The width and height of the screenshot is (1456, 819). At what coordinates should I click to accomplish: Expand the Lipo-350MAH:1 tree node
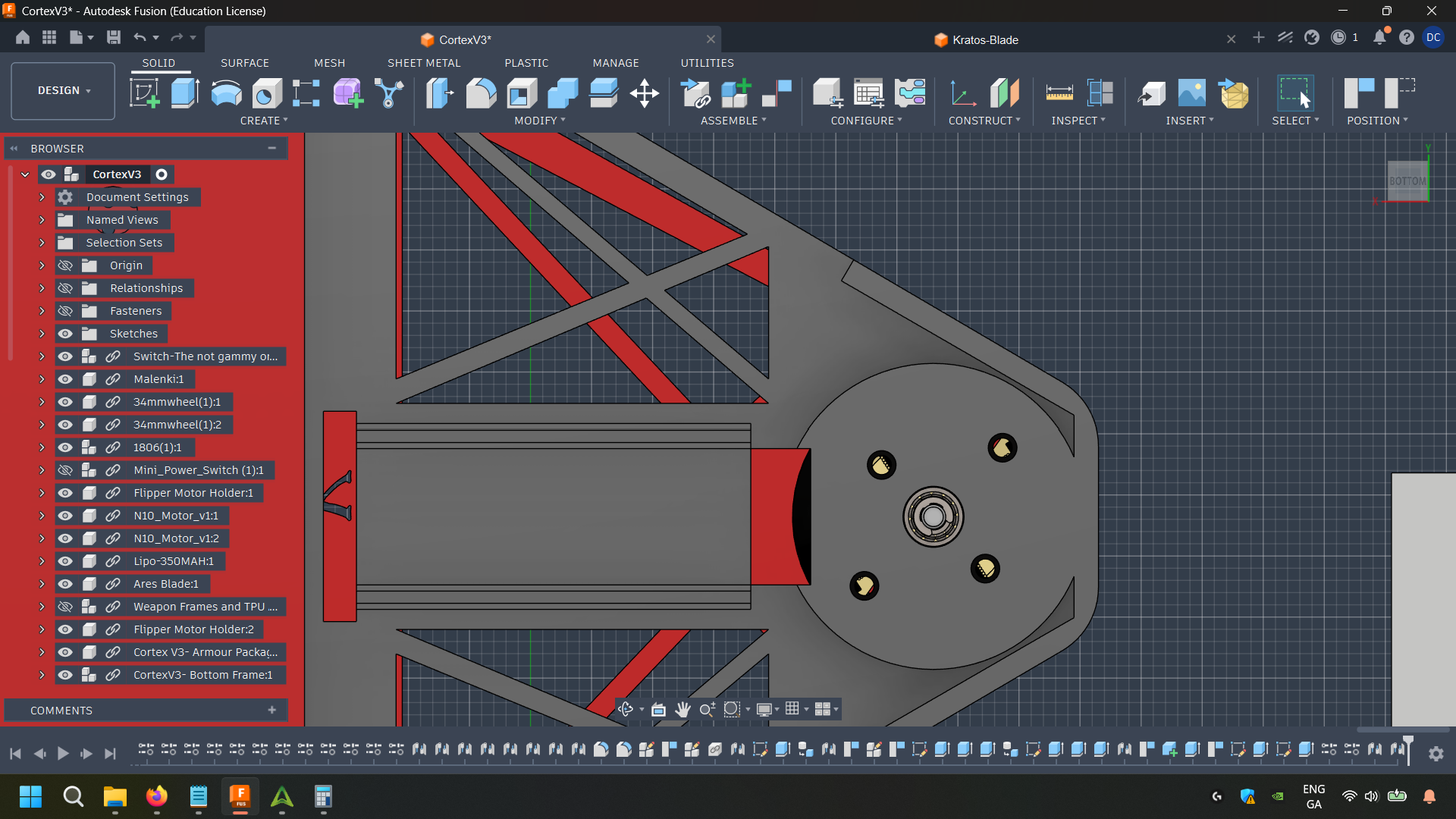pyautogui.click(x=42, y=561)
